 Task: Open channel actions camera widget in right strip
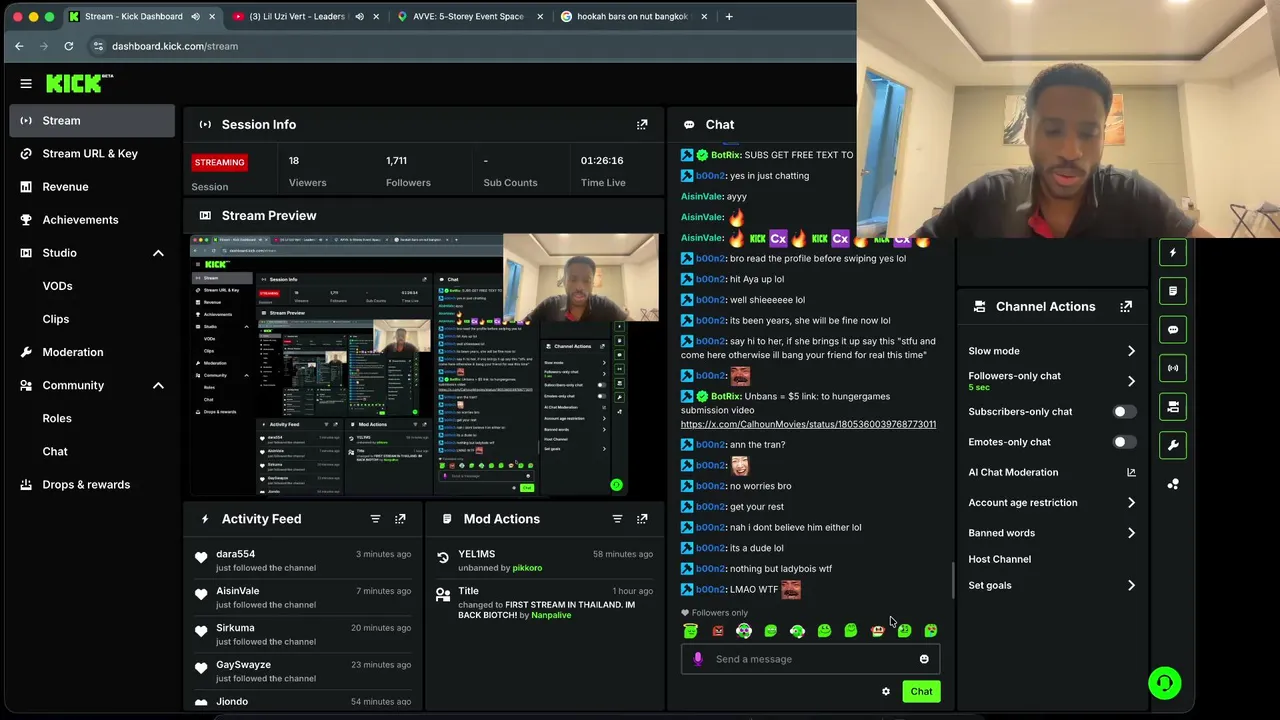[x=1173, y=407]
